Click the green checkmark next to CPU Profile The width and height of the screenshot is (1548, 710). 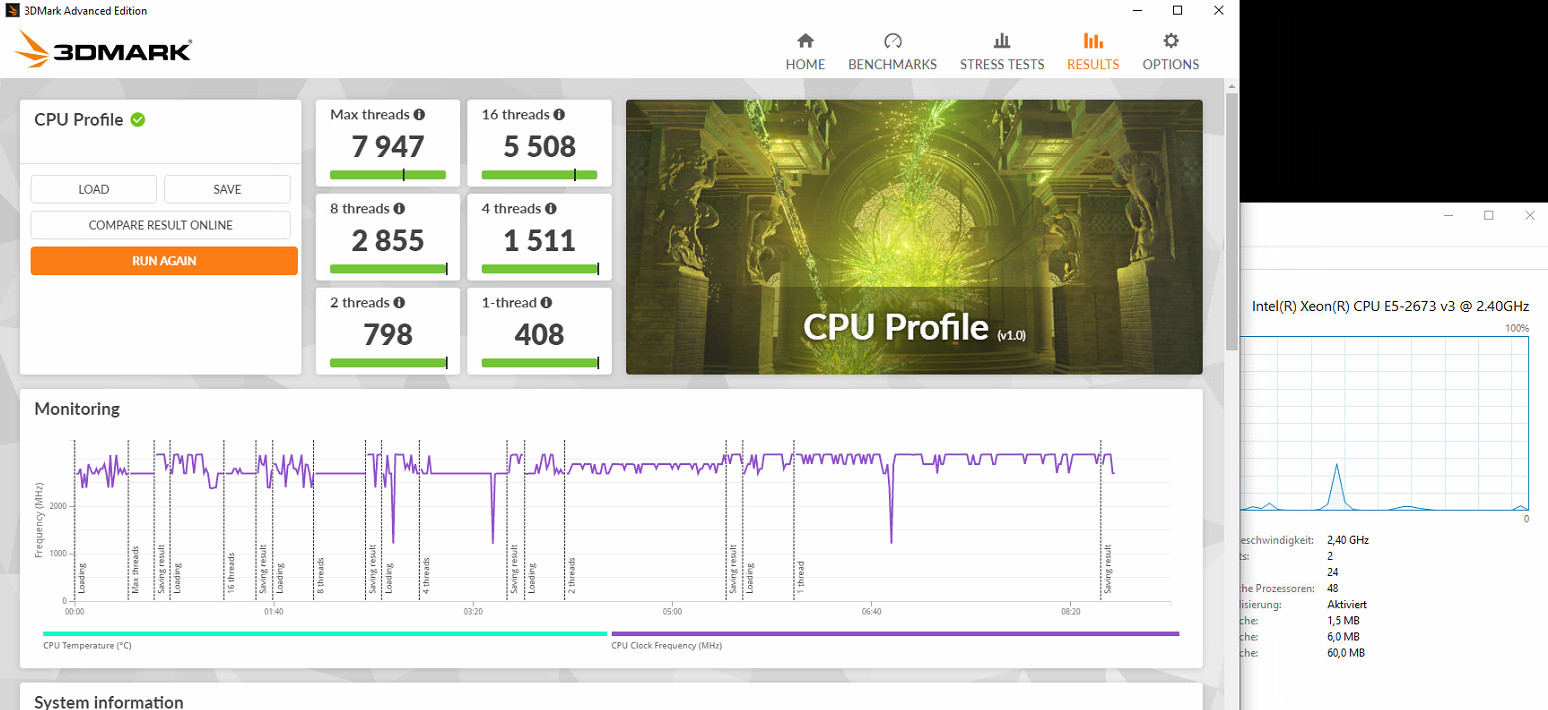point(138,120)
